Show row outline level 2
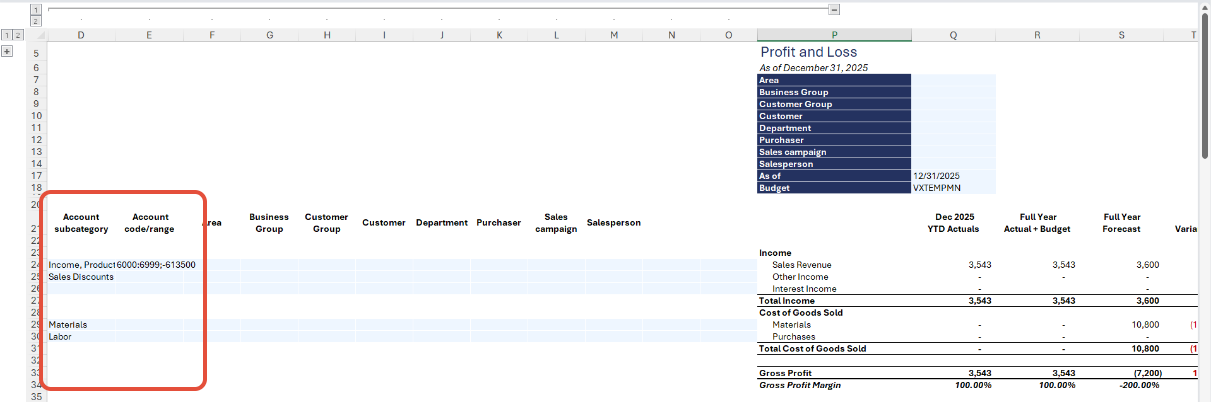 [16, 35]
